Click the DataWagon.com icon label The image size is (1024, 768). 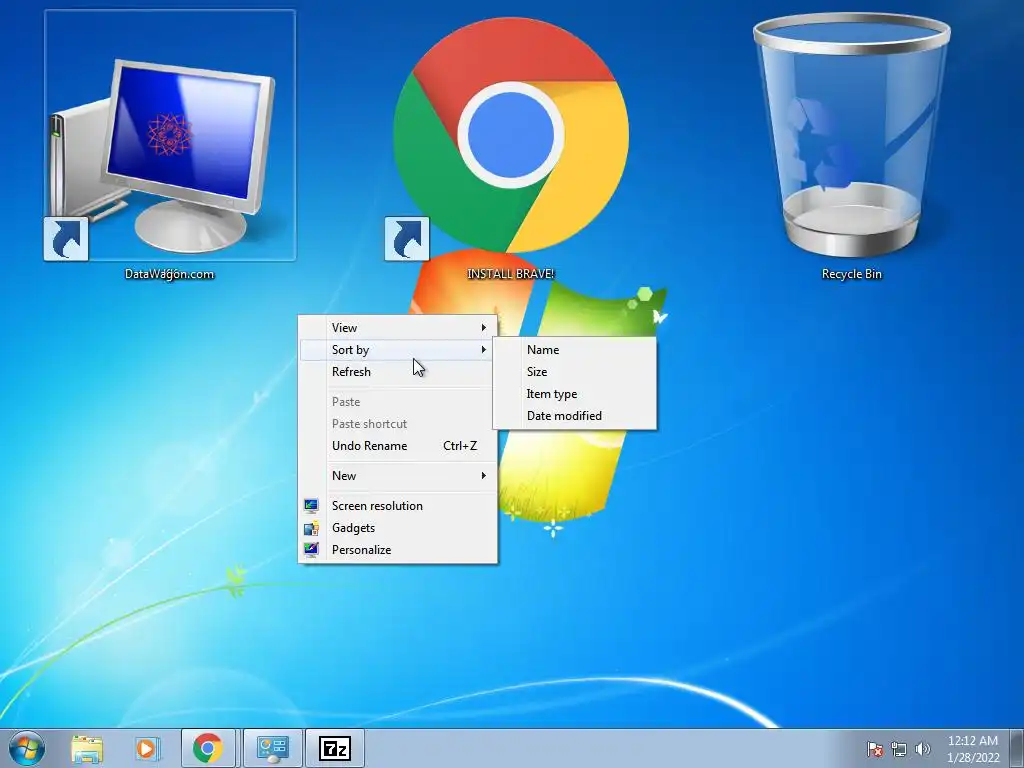click(170, 274)
